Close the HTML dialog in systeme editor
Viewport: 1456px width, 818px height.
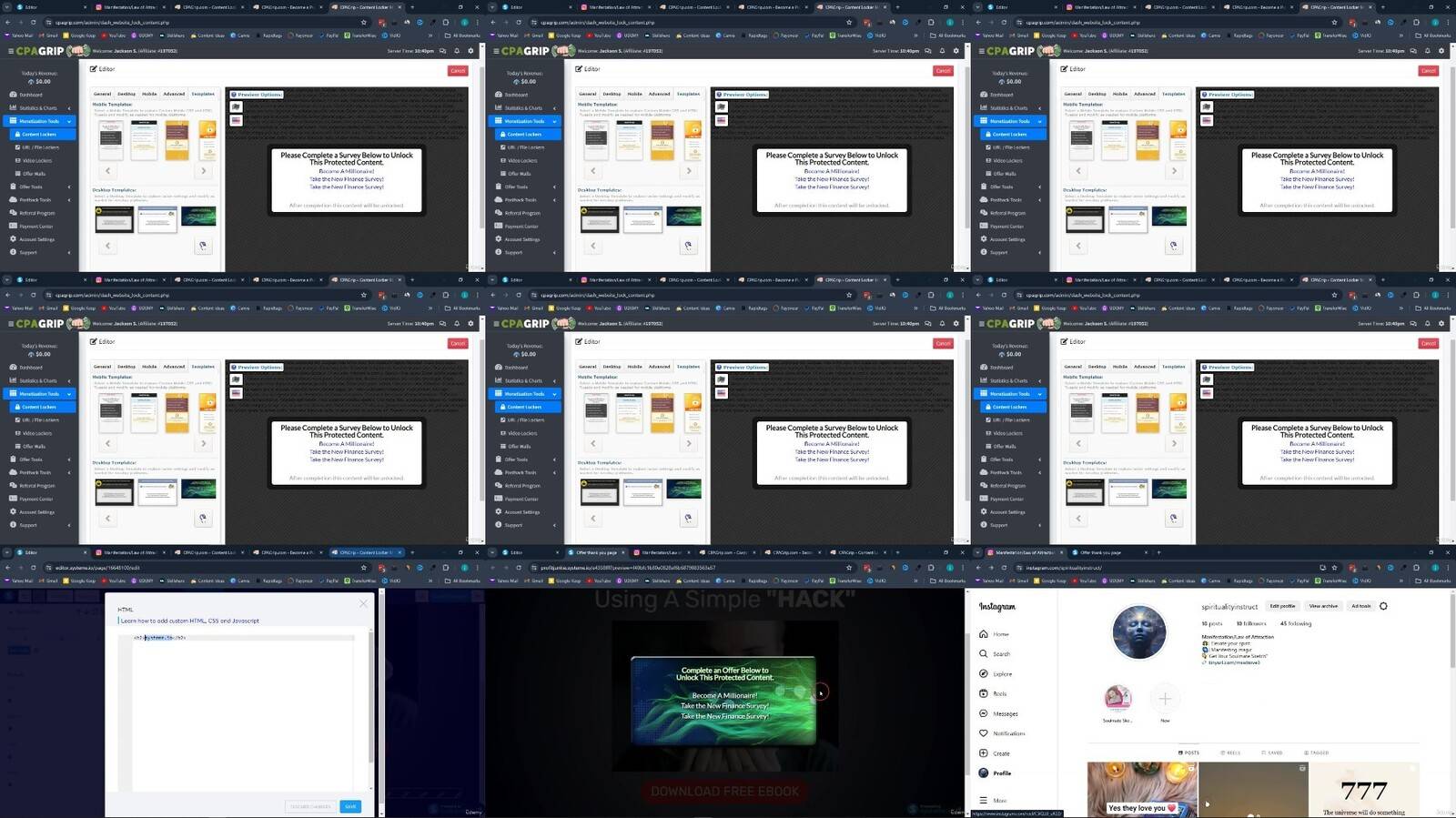(x=363, y=603)
